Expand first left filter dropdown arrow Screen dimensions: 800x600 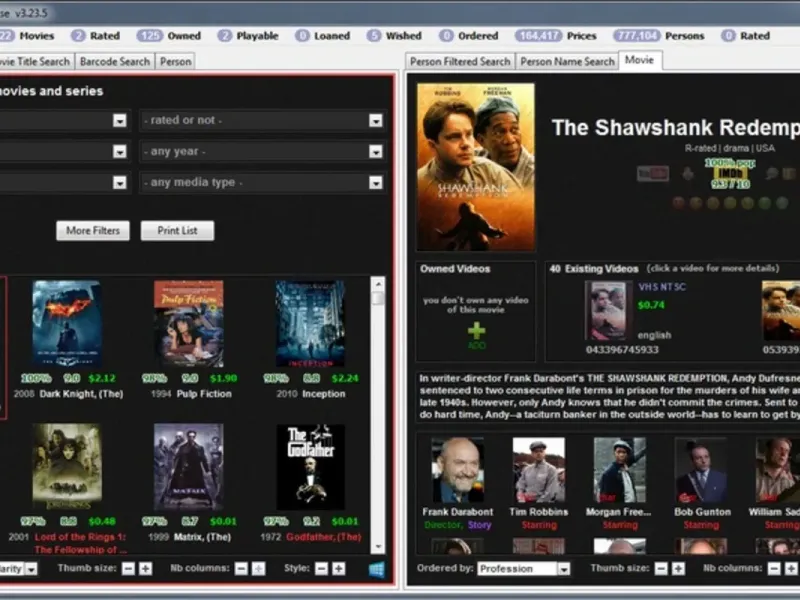pyautogui.click(x=119, y=120)
